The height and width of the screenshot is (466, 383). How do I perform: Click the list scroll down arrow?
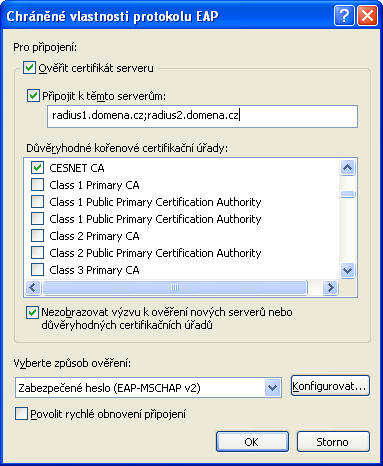click(348, 270)
